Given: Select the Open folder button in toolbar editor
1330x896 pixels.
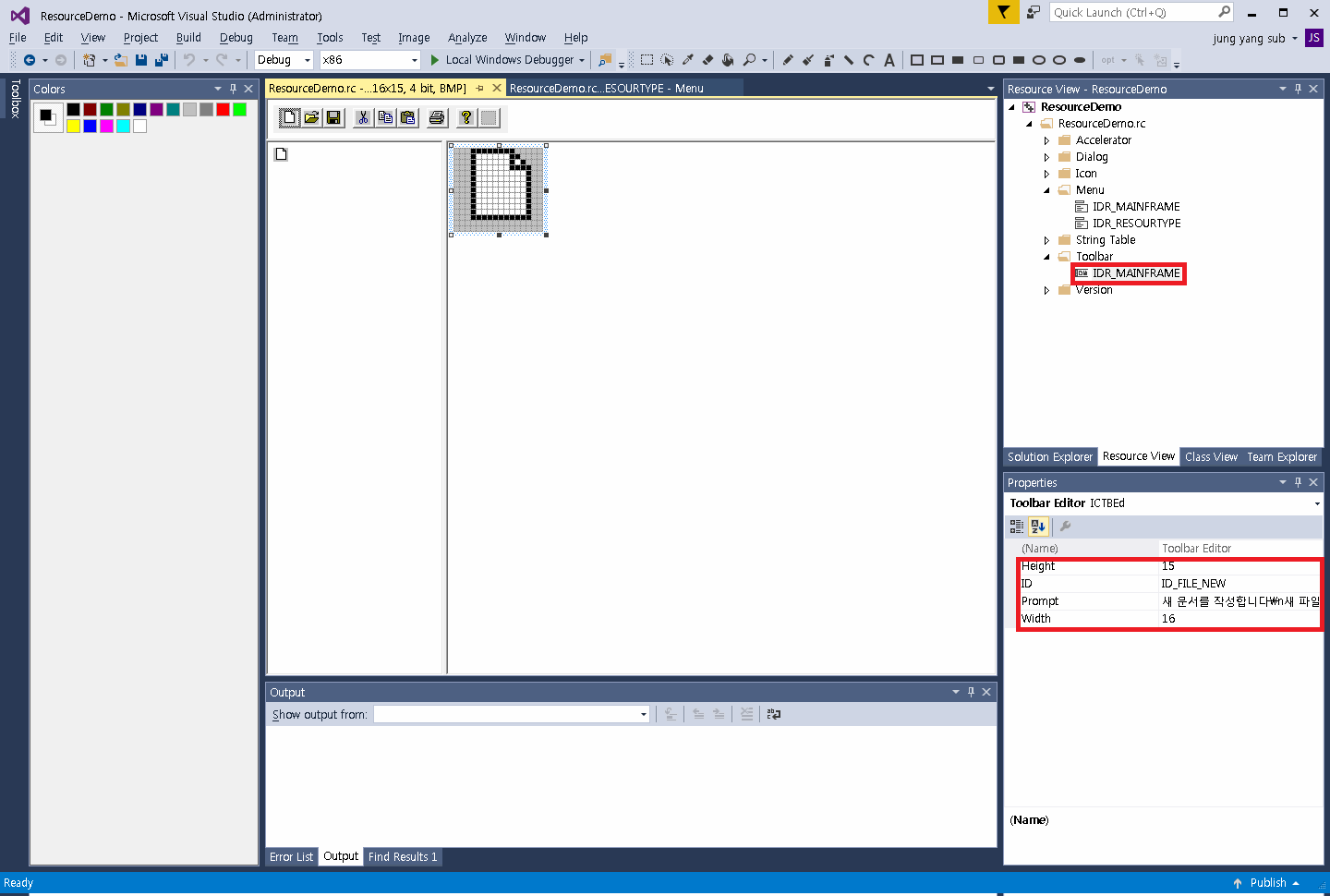Looking at the screenshot, I should pos(311,117).
